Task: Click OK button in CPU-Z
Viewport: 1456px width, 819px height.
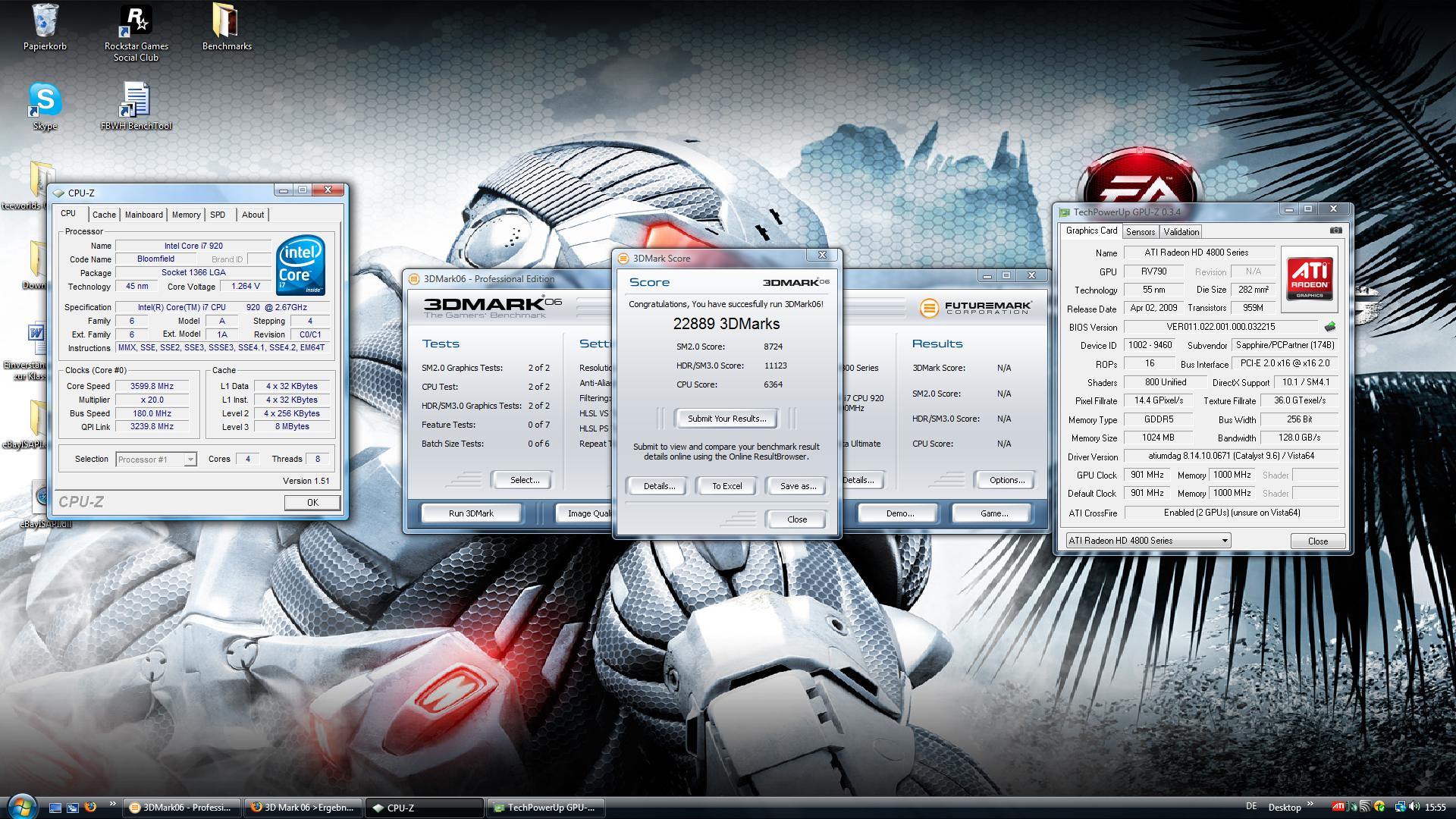Action: tap(312, 503)
